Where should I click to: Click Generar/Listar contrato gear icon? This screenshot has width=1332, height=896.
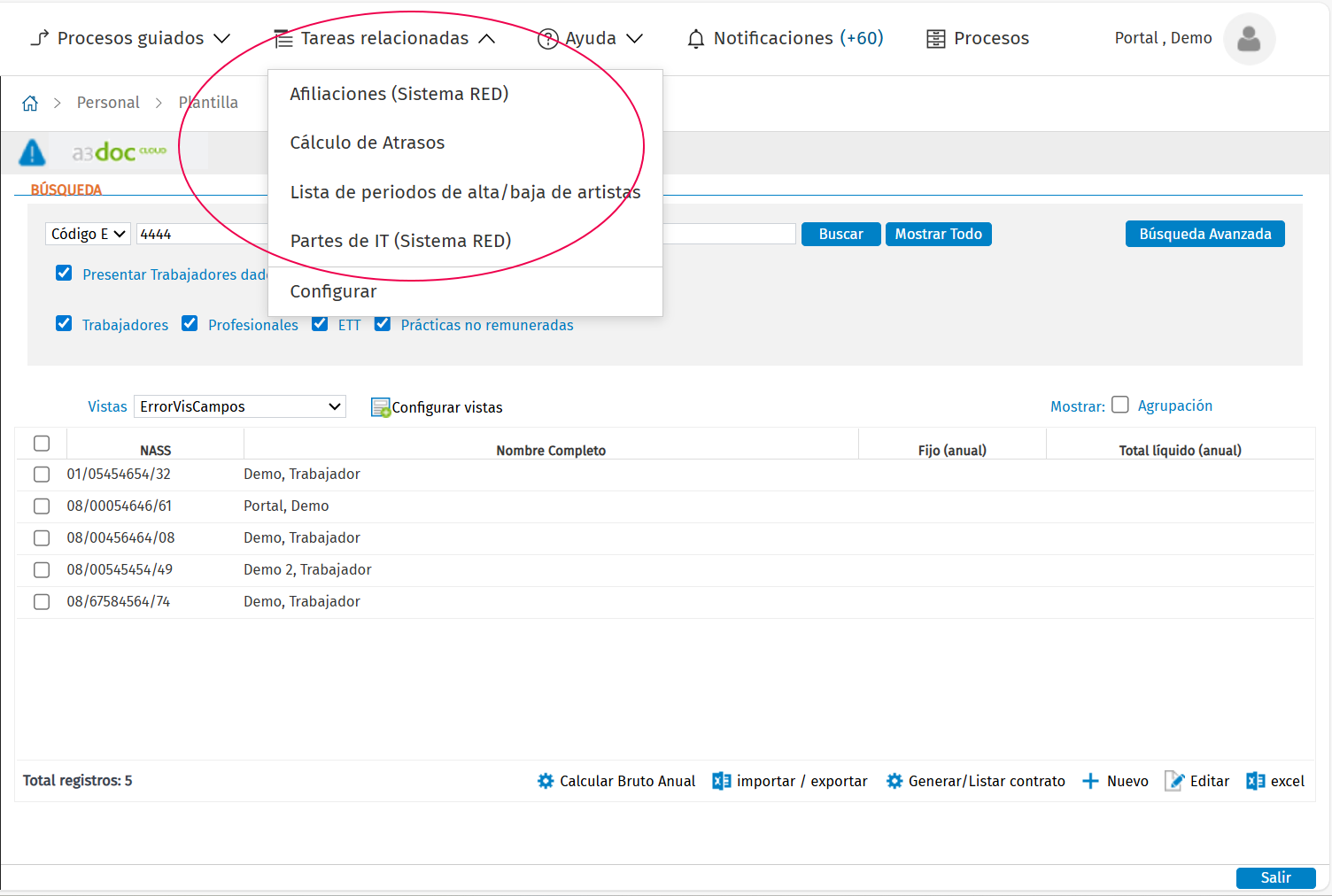coord(894,781)
